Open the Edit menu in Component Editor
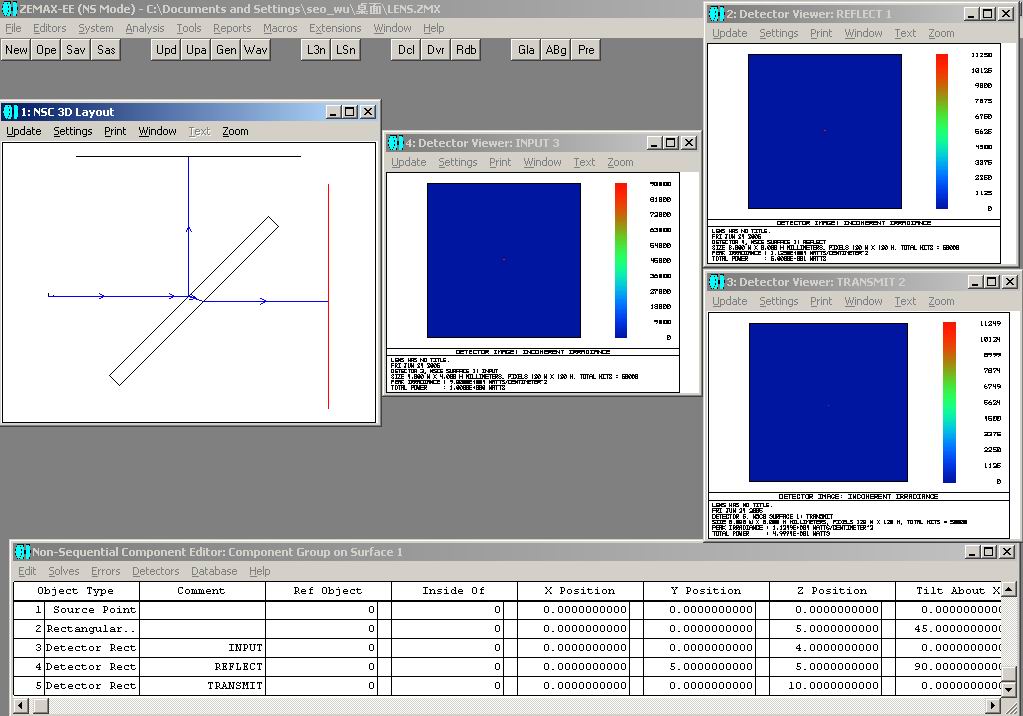The height and width of the screenshot is (716, 1023). click(x=27, y=571)
